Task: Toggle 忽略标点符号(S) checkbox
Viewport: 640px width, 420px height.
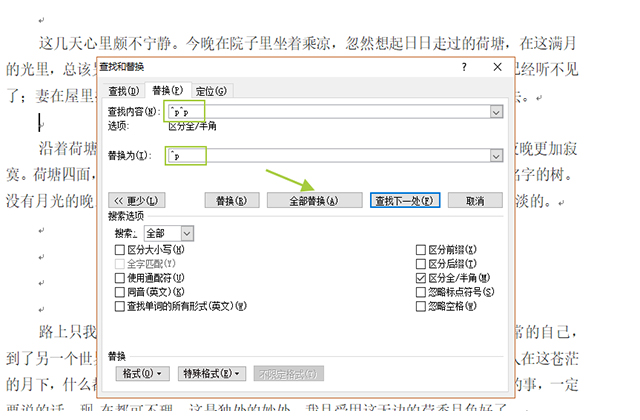Action: 420,292
